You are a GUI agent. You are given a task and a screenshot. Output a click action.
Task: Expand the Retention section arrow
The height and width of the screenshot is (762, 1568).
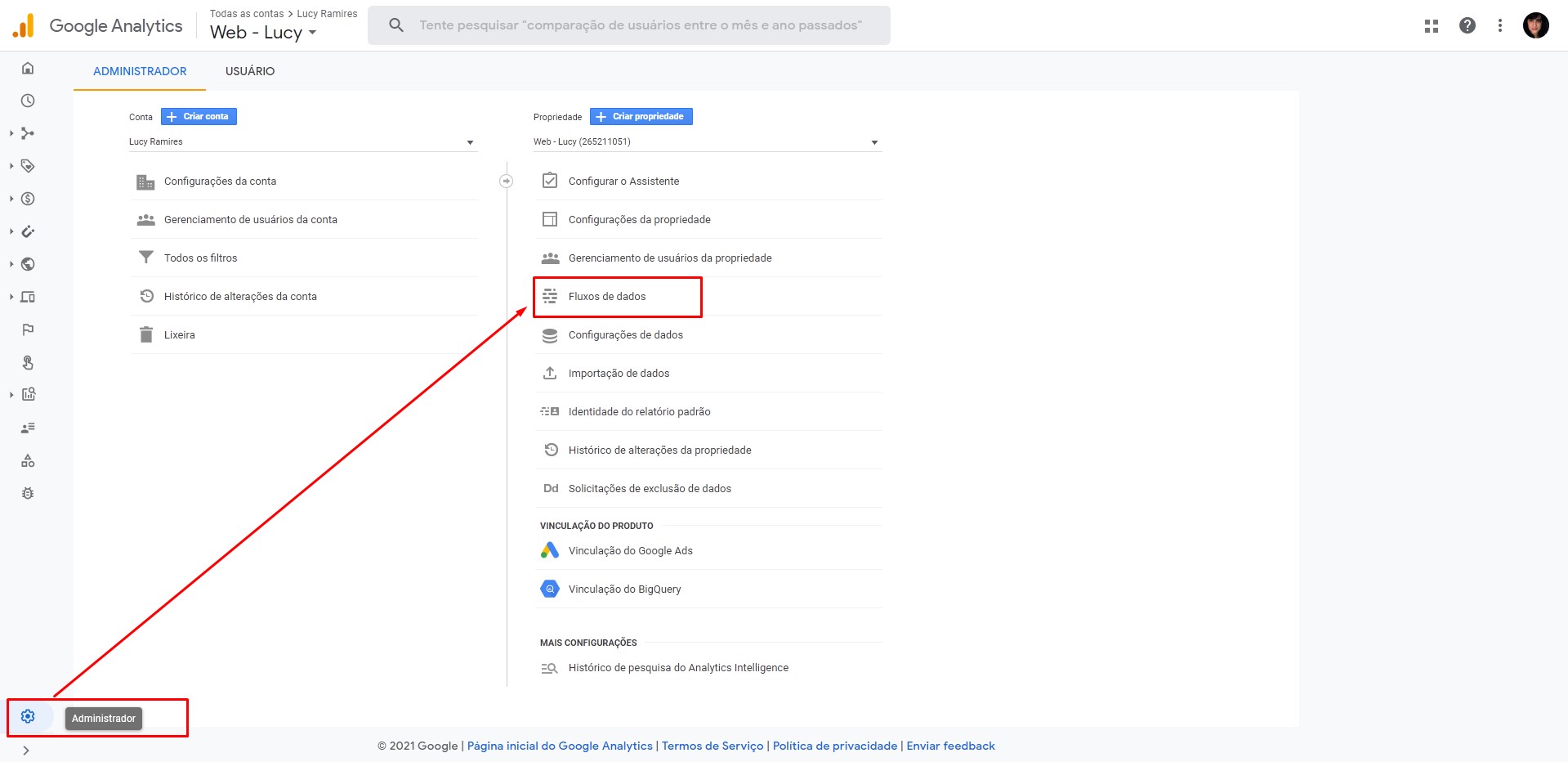pyautogui.click(x=11, y=231)
